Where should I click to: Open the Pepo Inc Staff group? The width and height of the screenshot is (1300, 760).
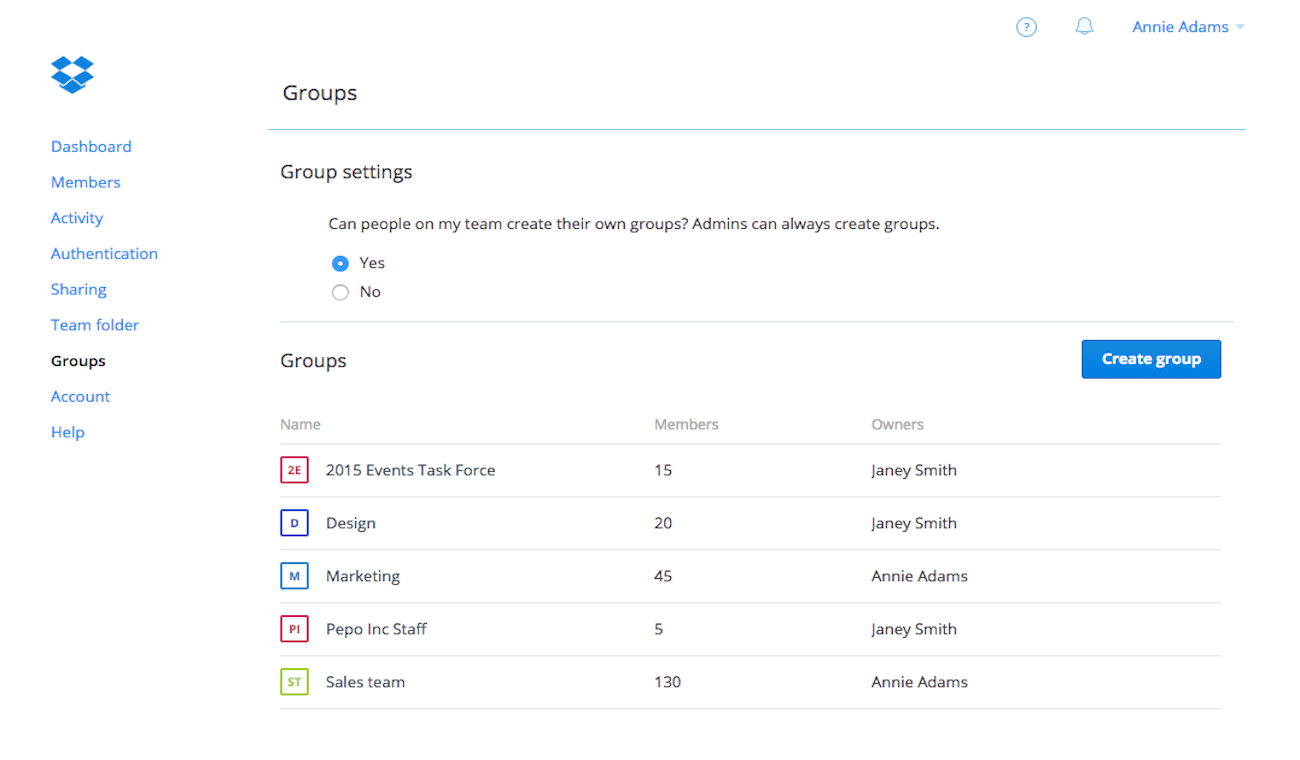coord(376,629)
